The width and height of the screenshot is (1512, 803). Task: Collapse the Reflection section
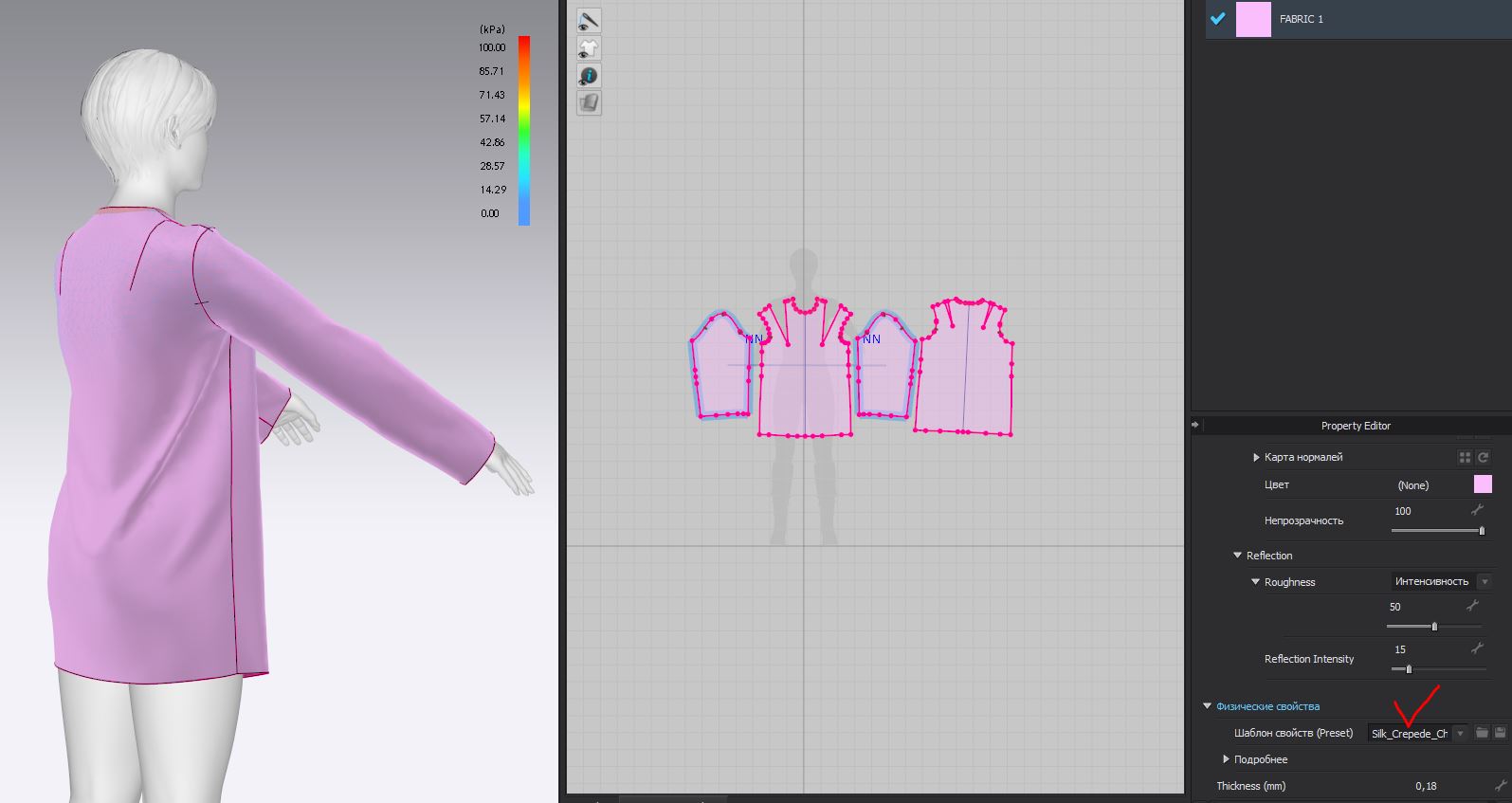coord(1237,556)
